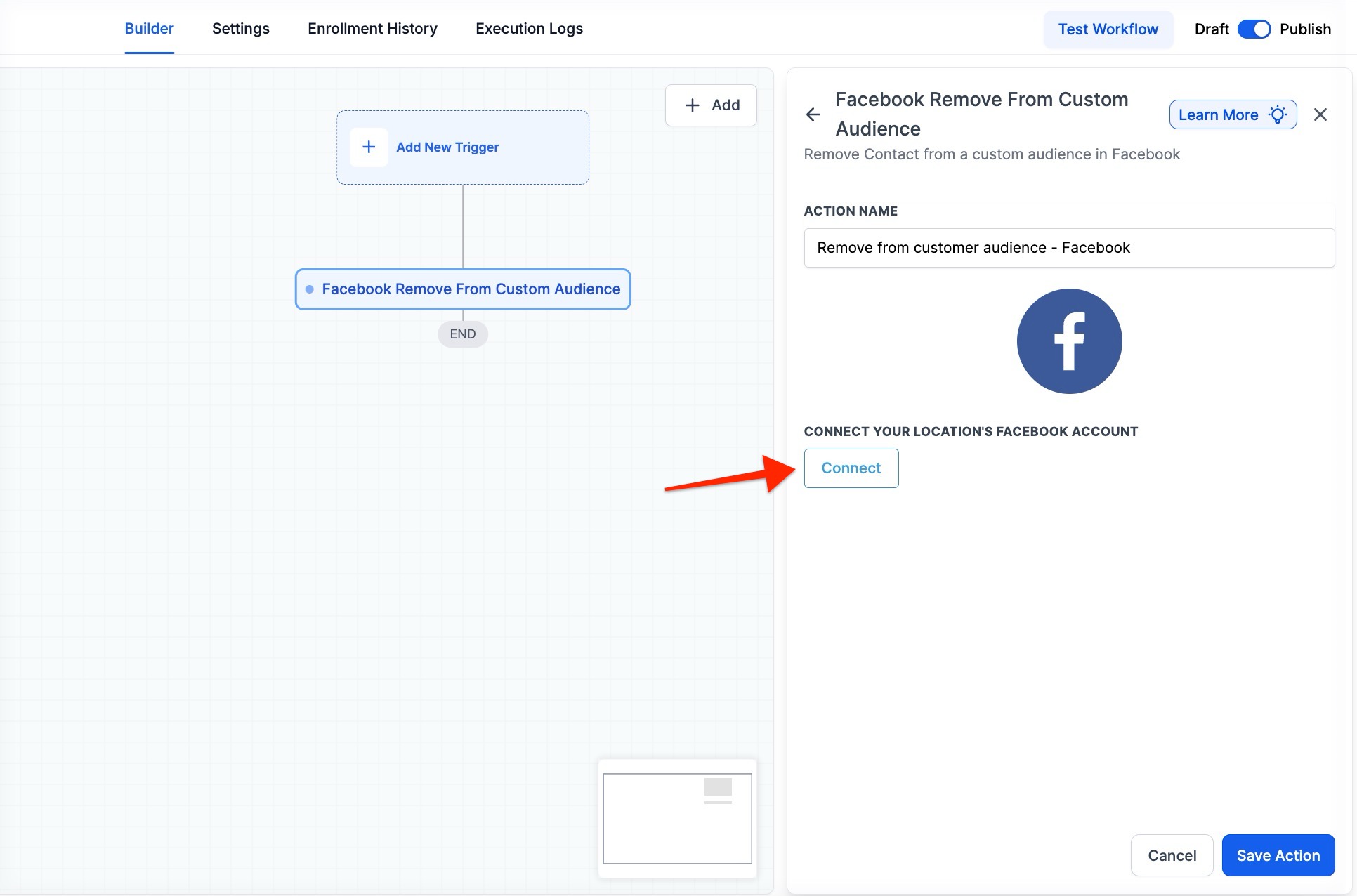This screenshot has height=896, width=1357.
Task: Click the lightbulb icon in Learn More
Action: click(x=1278, y=114)
